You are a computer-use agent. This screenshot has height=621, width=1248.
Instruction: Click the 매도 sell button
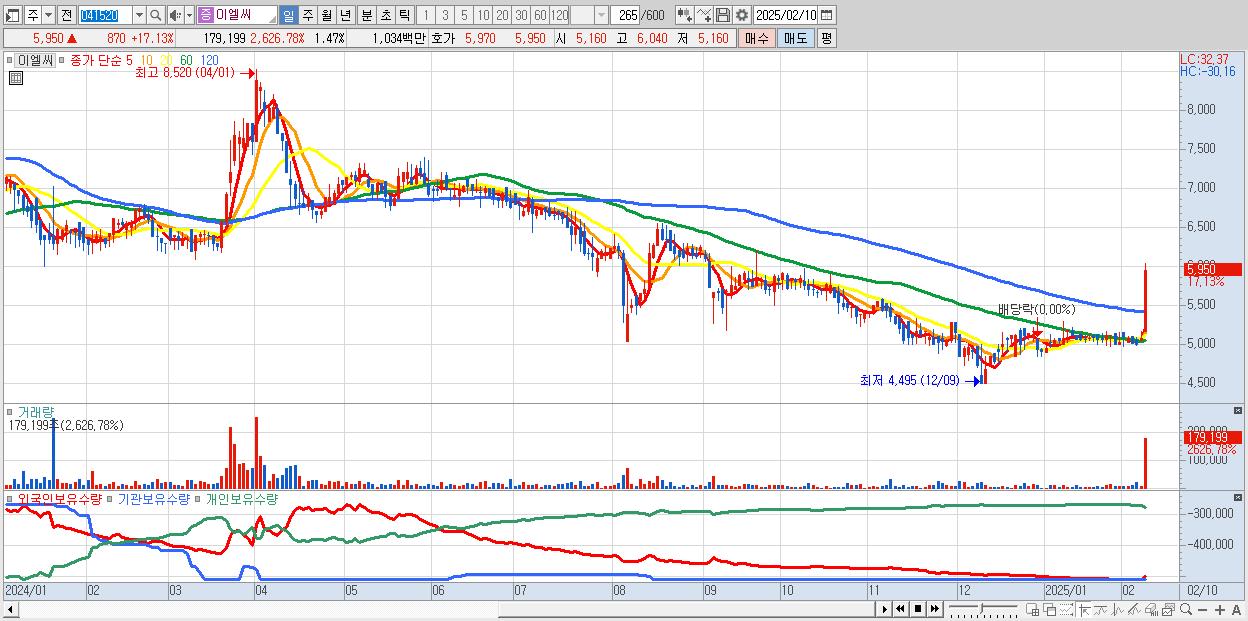click(795, 38)
